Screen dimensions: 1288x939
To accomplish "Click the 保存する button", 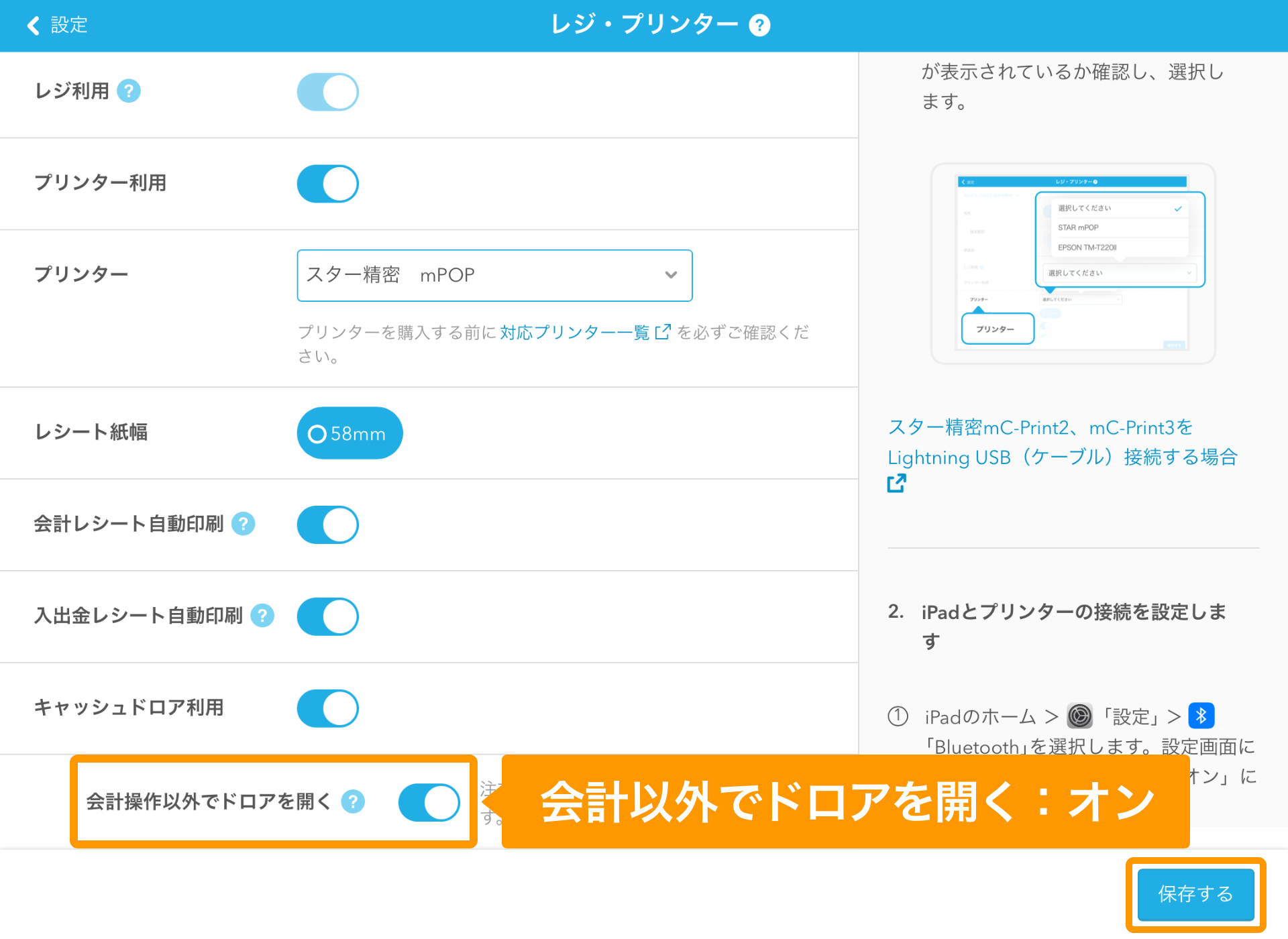I will 1195,894.
